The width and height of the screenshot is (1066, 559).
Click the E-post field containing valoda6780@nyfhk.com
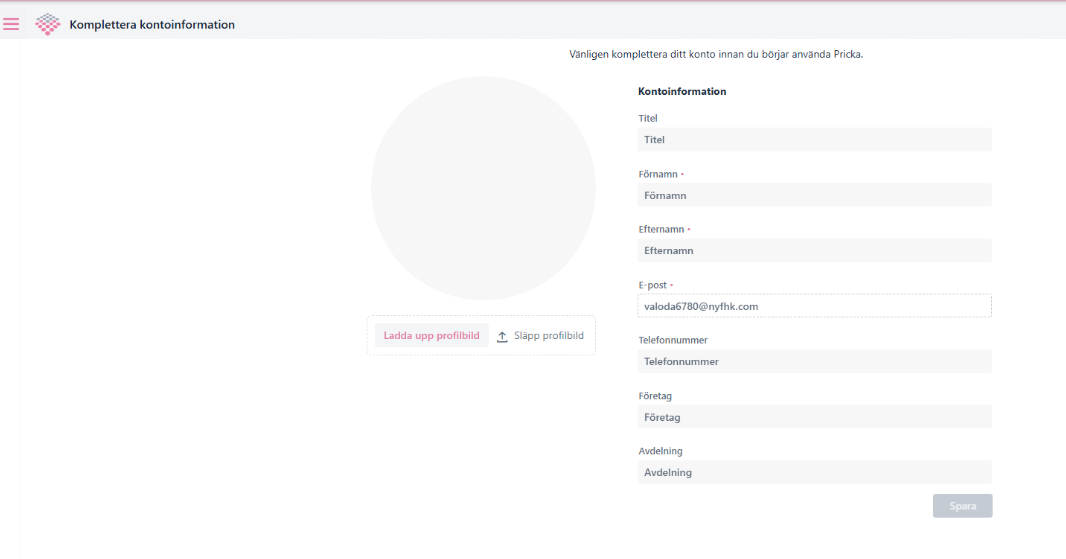(x=814, y=306)
